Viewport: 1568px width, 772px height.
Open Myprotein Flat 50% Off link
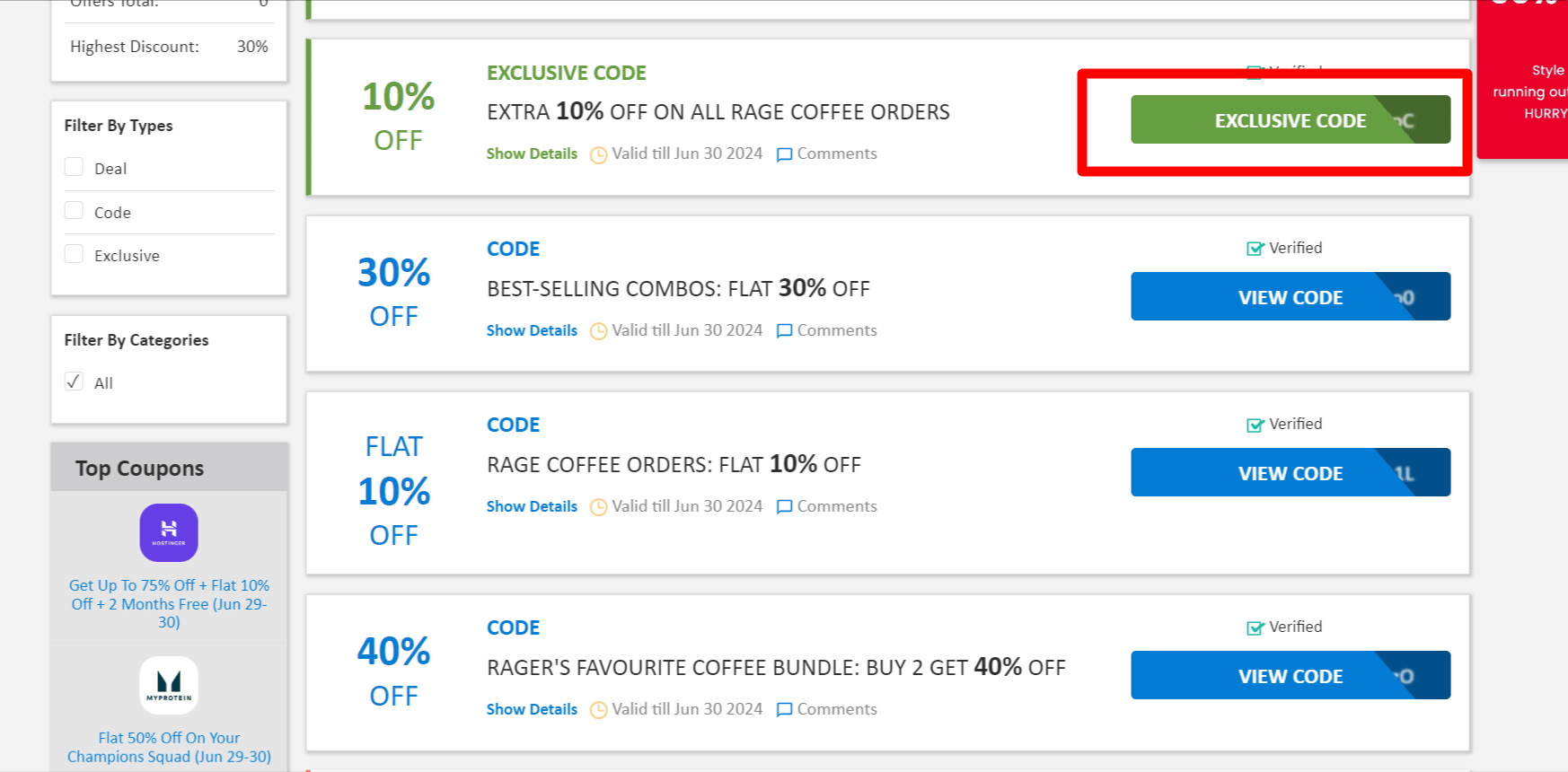click(169, 747)
